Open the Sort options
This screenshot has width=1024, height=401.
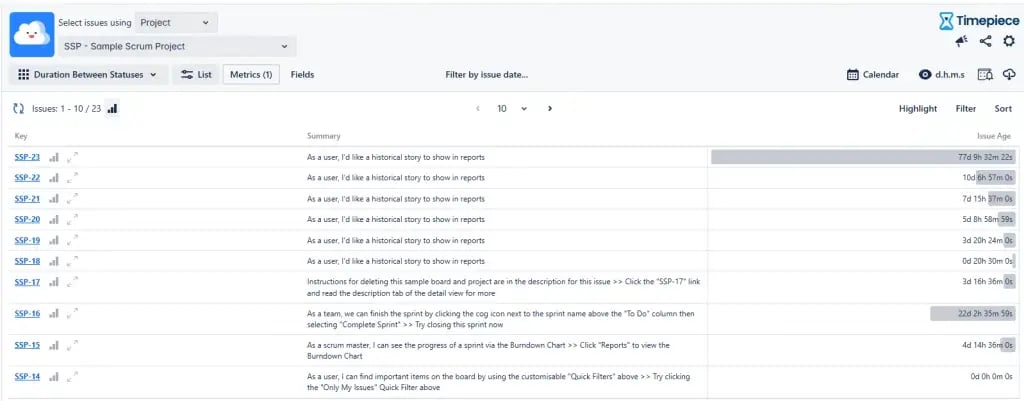click(x=1002, y=109)
